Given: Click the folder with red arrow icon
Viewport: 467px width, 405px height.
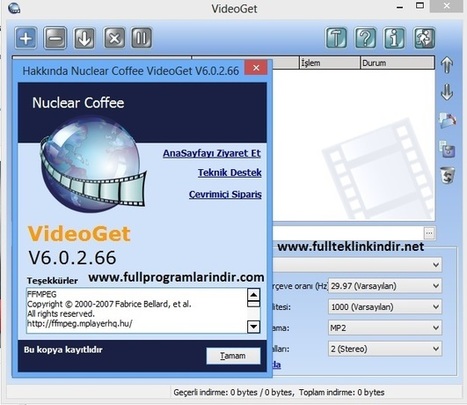Looking at the screenshot, I should click(x=447, y=120).
